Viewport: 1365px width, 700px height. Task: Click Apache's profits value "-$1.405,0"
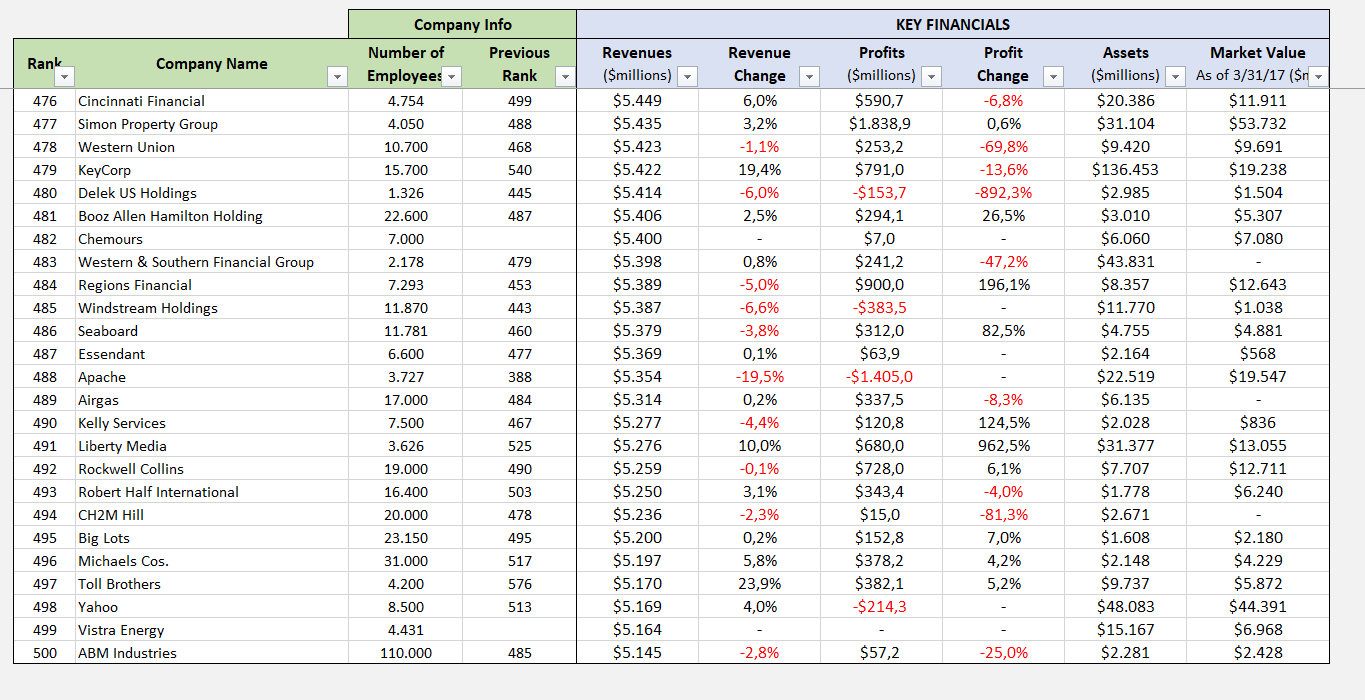[x=881, y=377]
